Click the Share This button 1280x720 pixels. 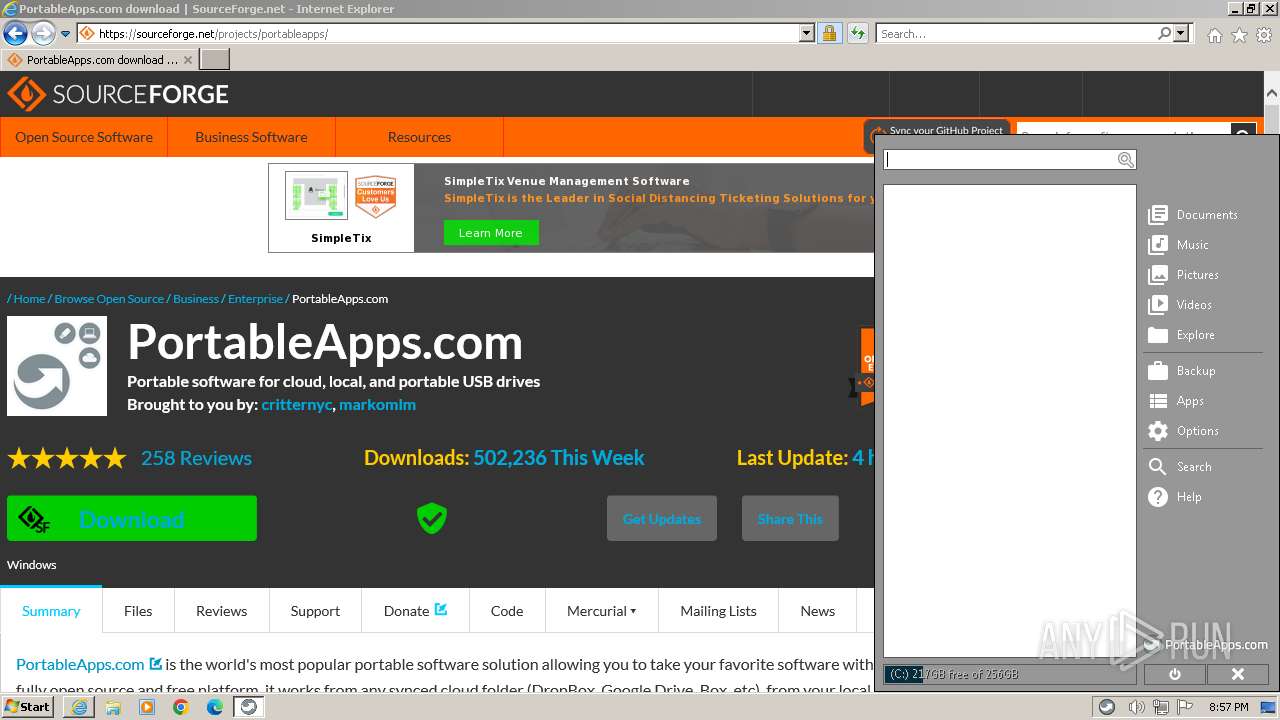(x=790, y=518)
